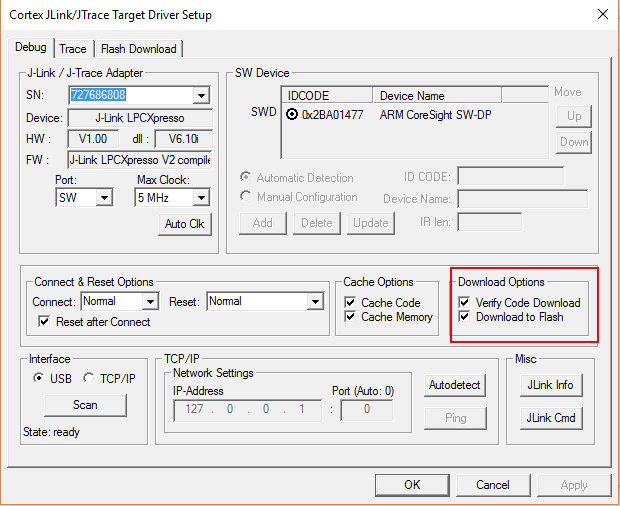The width and height of the screenshot is (620, 506).
Task: Open the Max Clock 5 MHz dropdown
Action: (x=201, y=198)
